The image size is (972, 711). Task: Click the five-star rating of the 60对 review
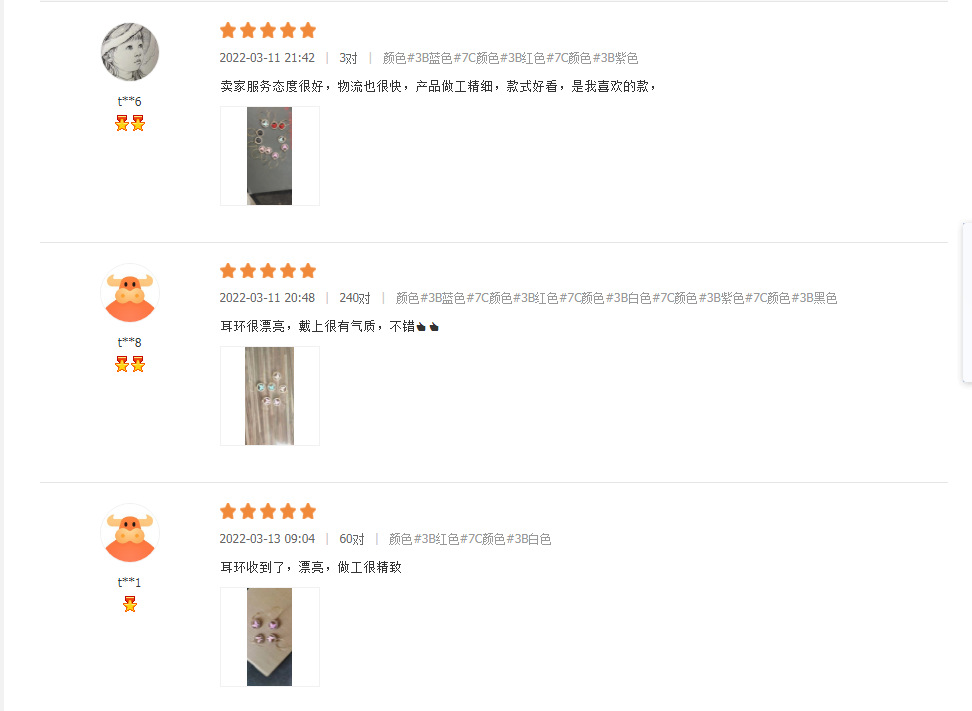tap(268, 511)
